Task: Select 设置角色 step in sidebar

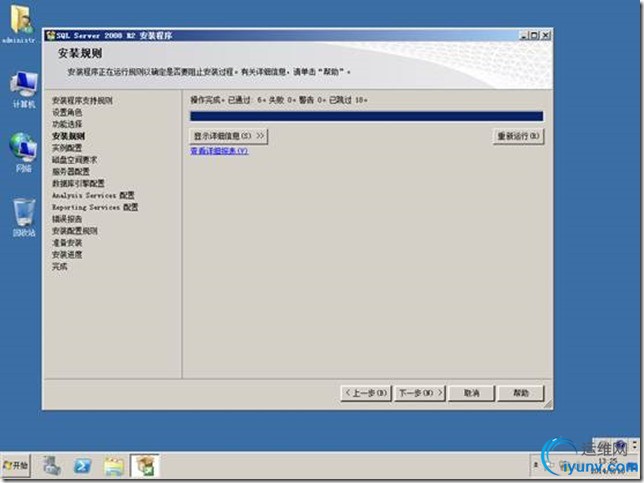Action: [67, 113]
